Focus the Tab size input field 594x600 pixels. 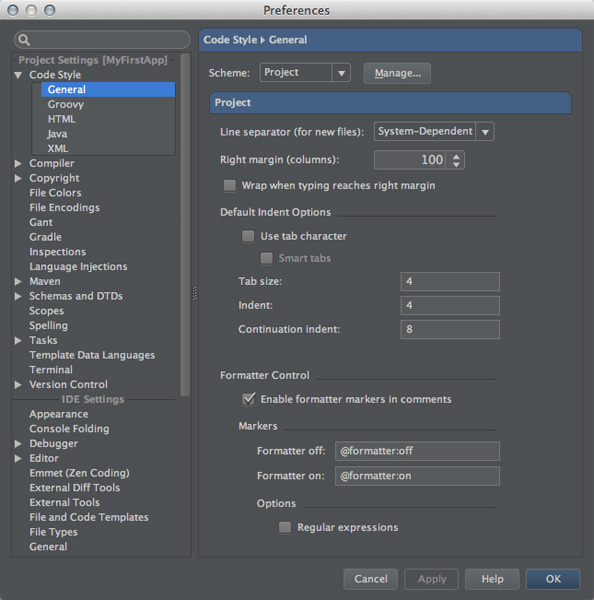tap(450, 282)
